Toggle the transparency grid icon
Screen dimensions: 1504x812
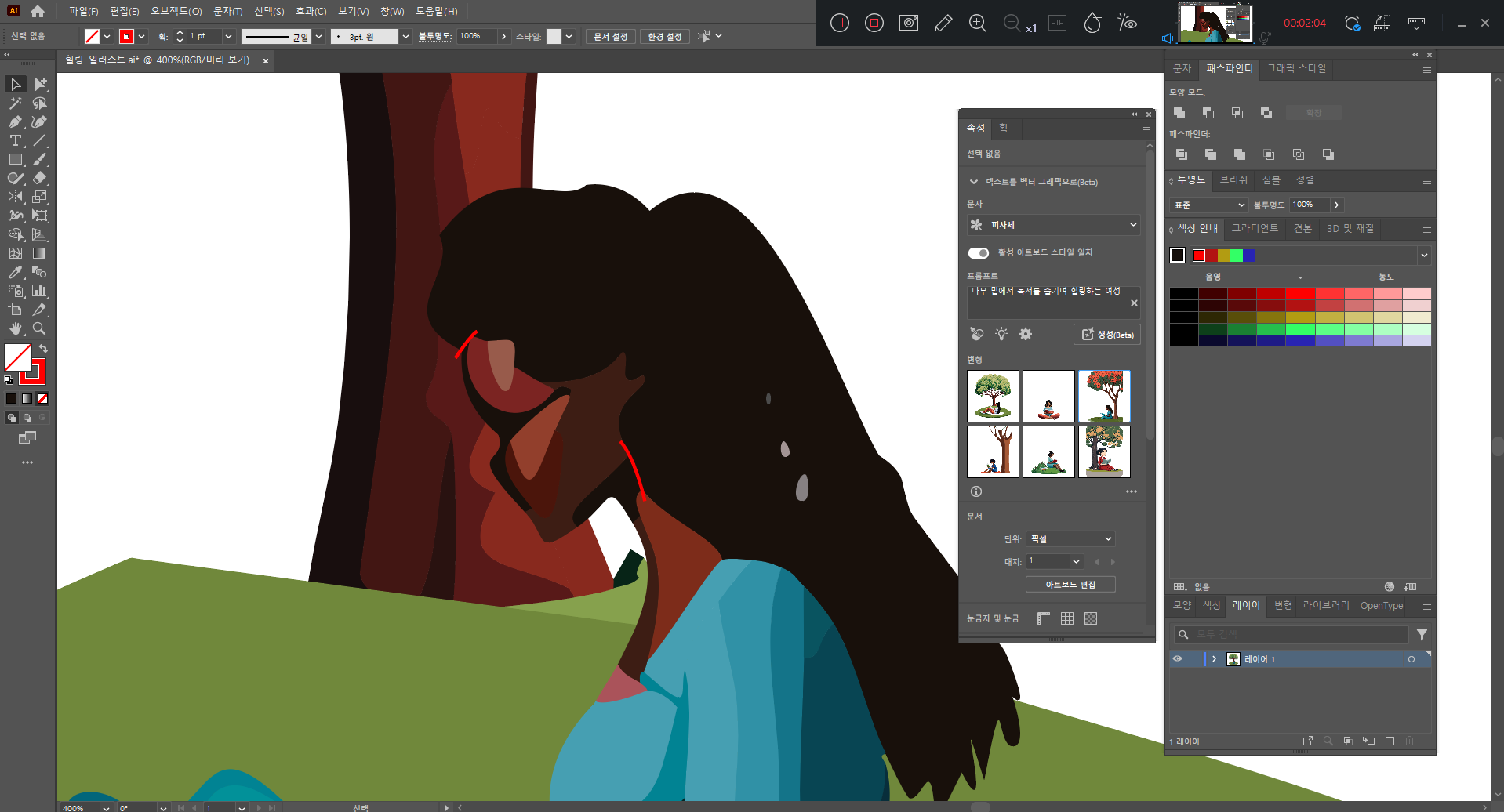(1091, 618)
